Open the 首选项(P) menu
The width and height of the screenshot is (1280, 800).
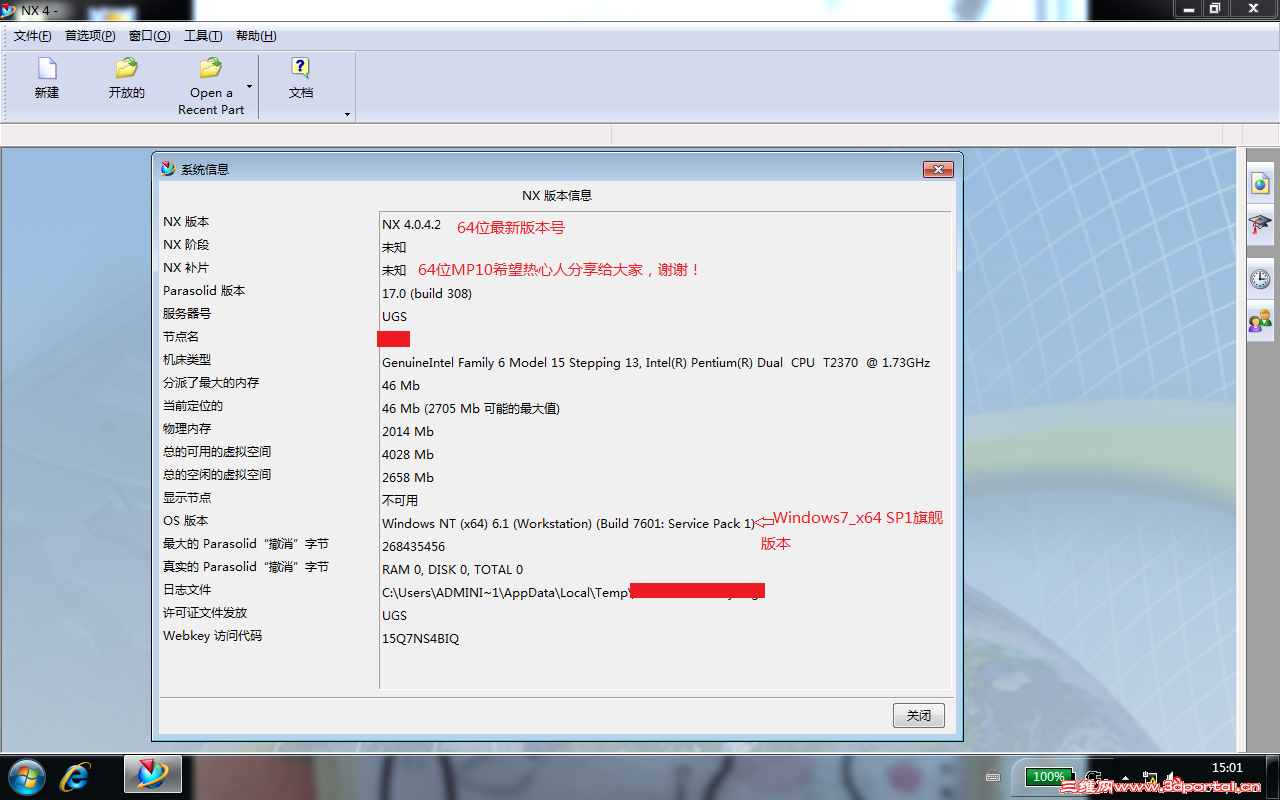tap(90, 36)
